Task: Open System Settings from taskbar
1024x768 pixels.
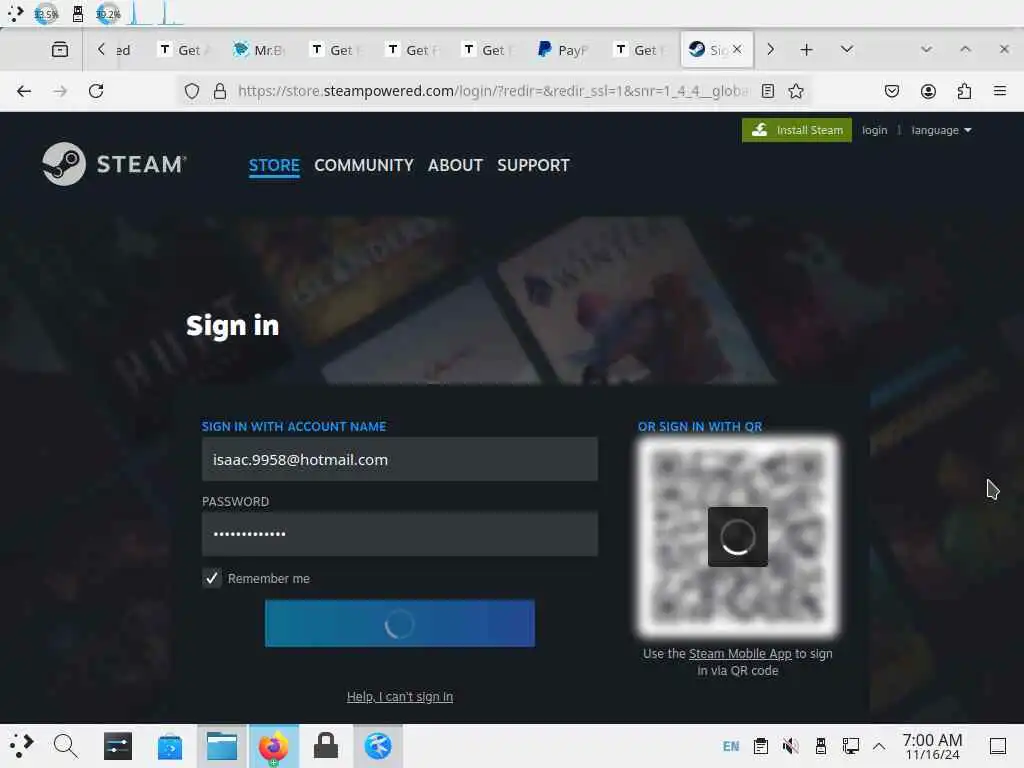Action: coord(118,746)
